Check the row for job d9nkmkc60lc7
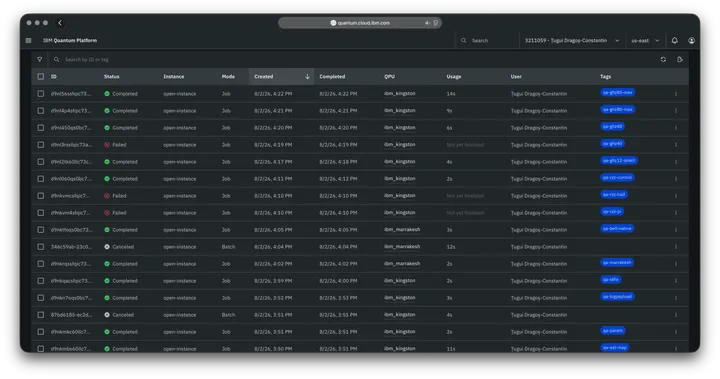 tap(41, 332)
